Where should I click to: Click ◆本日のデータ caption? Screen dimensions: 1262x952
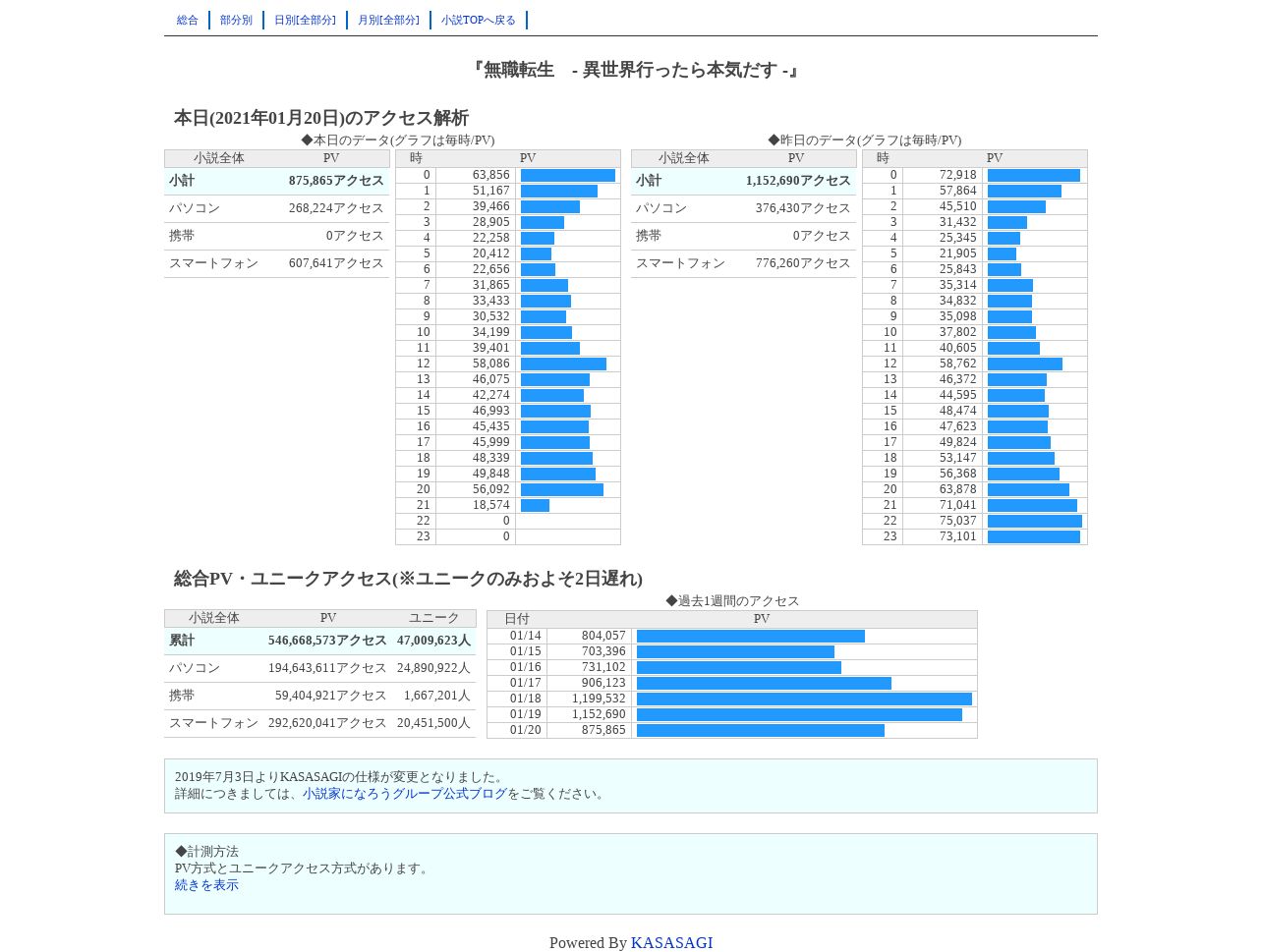point(398,140)
